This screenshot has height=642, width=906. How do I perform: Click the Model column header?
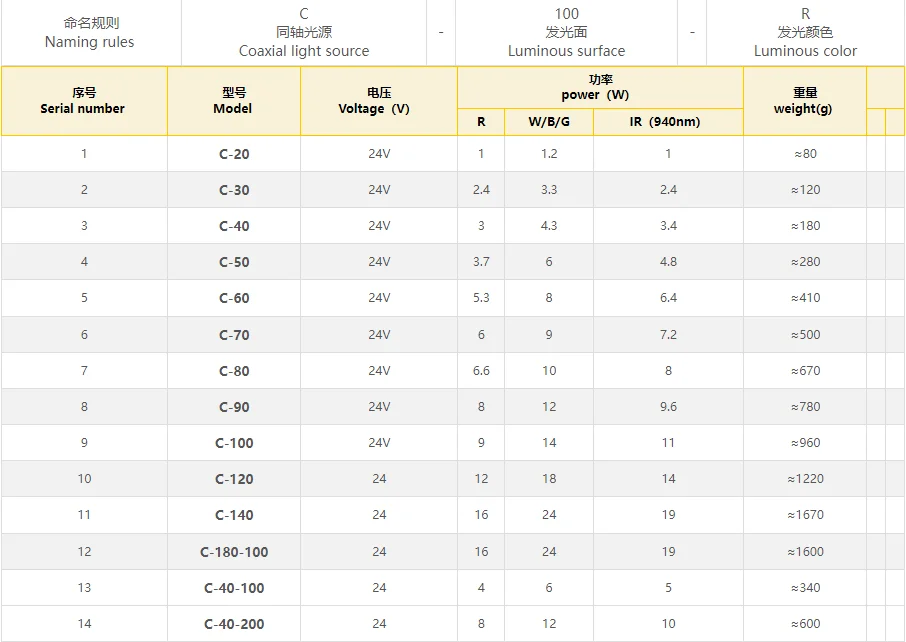[x=233, y=101]
